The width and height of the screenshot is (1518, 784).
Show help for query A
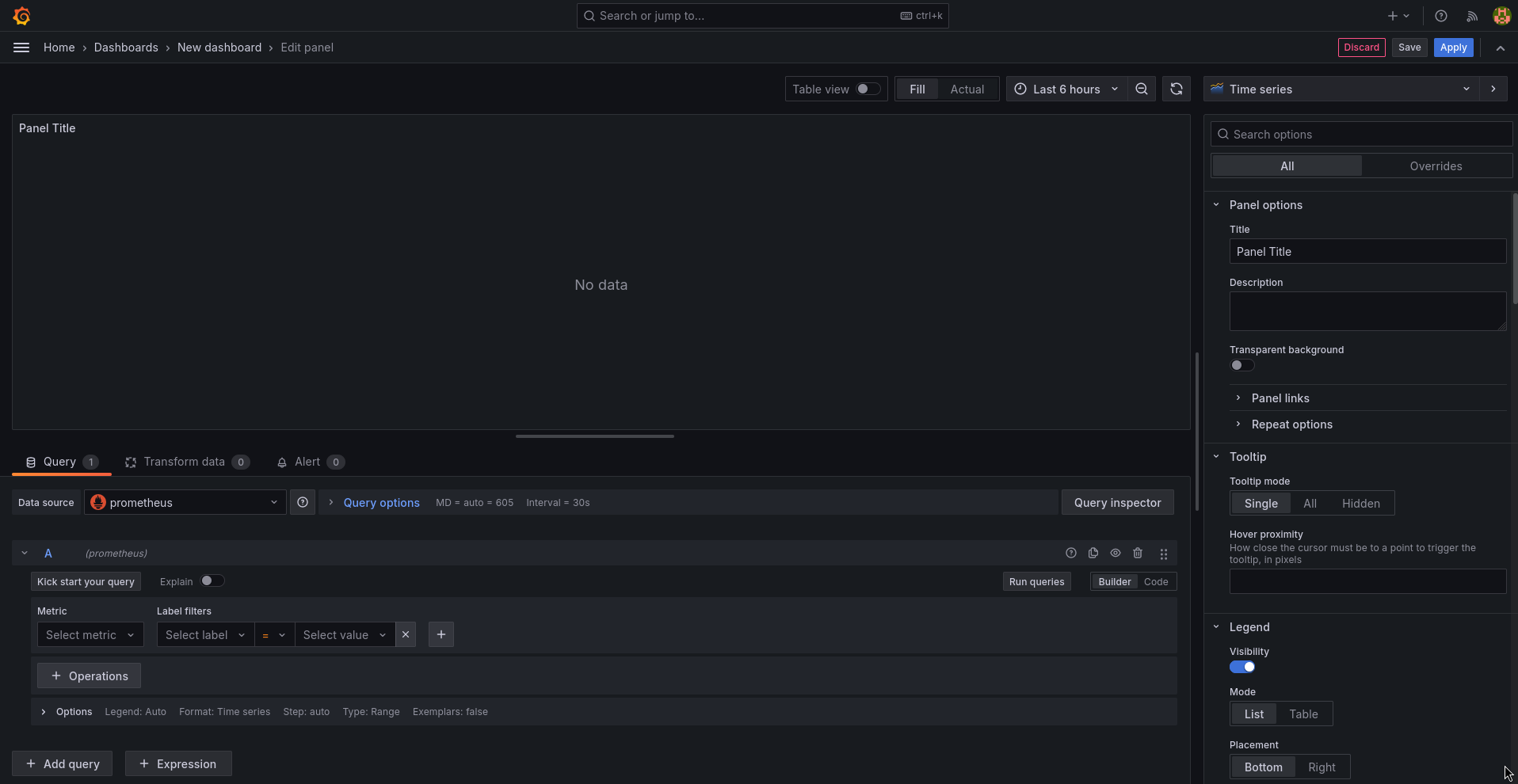(1071, 554)
